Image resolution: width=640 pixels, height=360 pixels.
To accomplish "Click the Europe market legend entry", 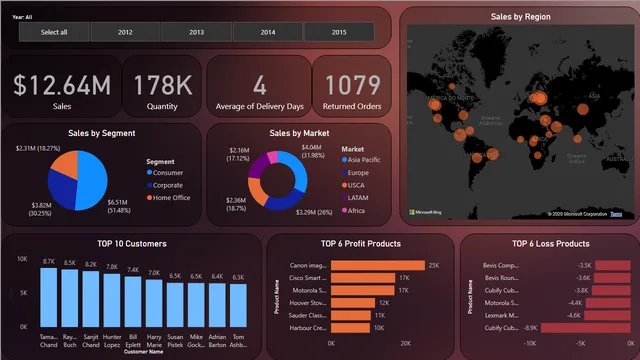I will tap(355, 173).
